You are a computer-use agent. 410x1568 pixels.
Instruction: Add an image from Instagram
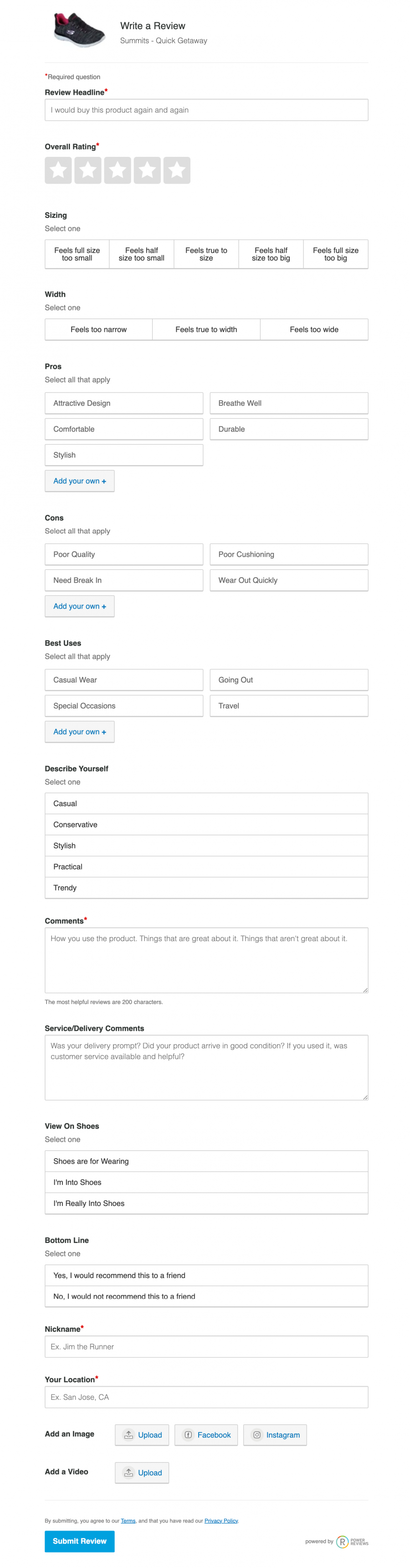[x=275, y=1435]
